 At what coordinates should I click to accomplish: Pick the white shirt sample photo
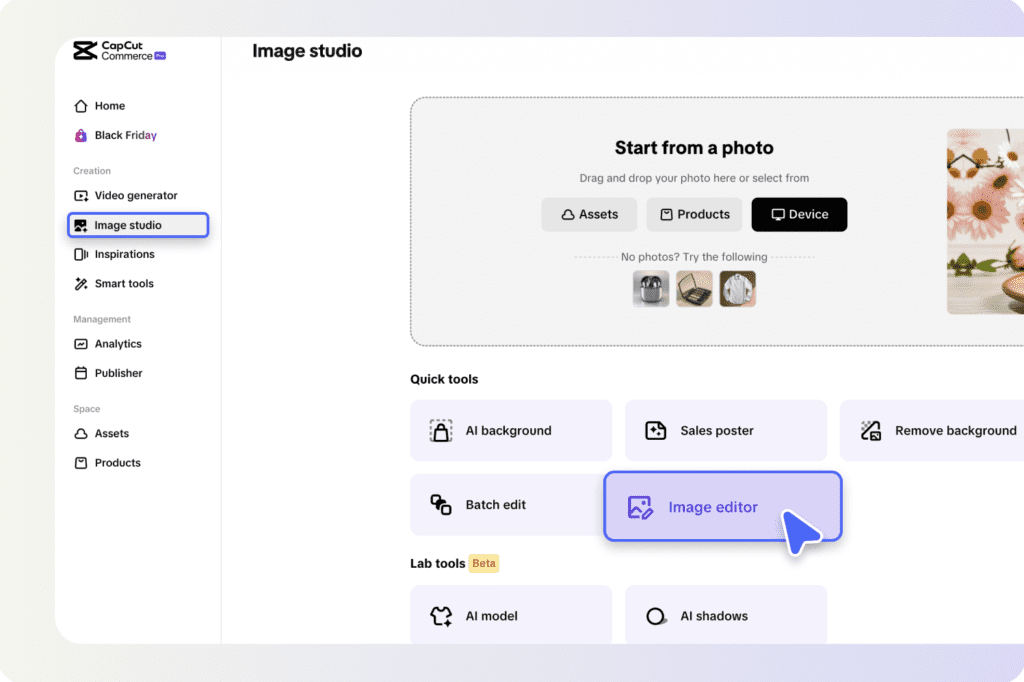click(738, 289)
